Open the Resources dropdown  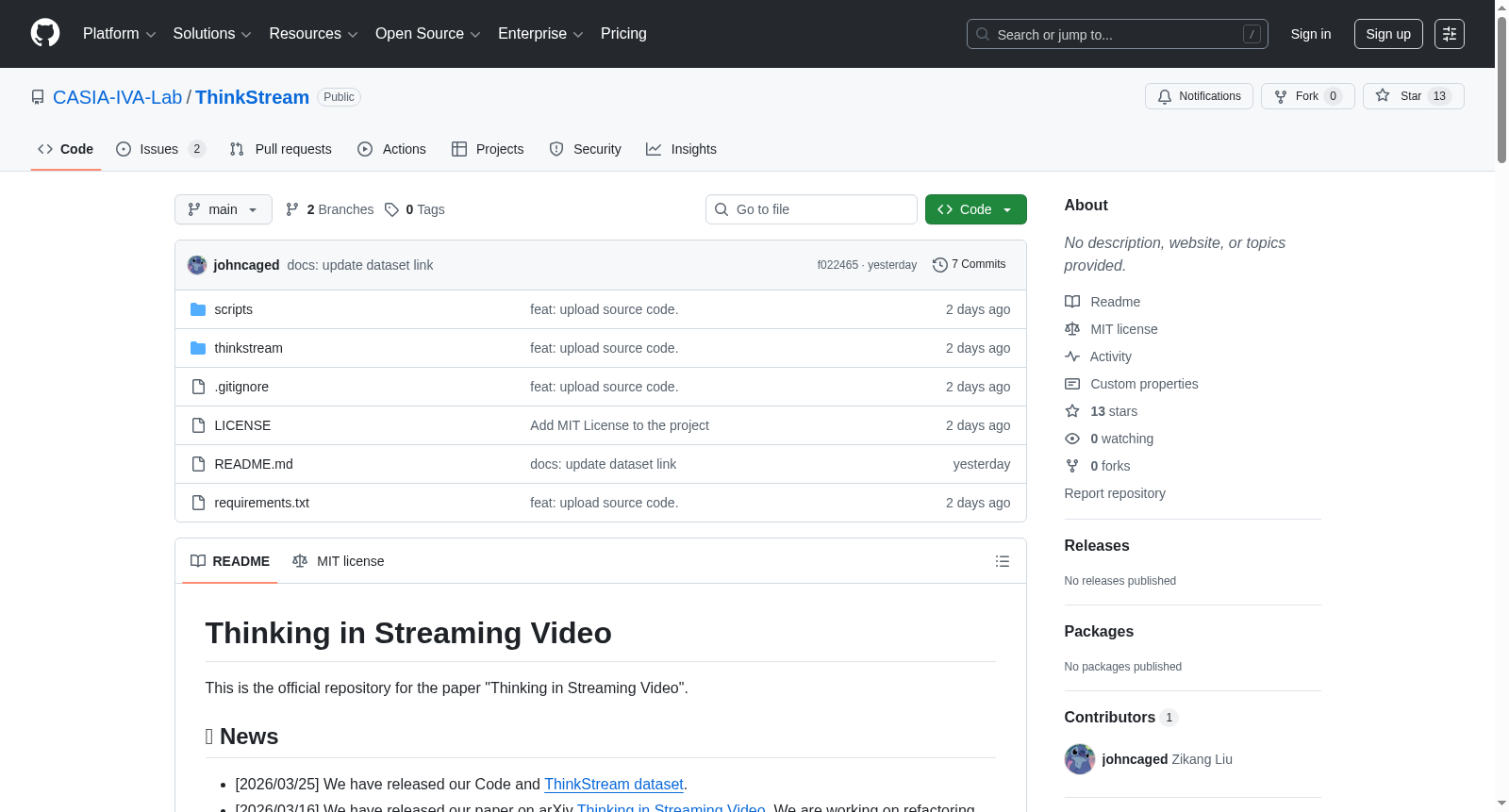click(313, 34)
